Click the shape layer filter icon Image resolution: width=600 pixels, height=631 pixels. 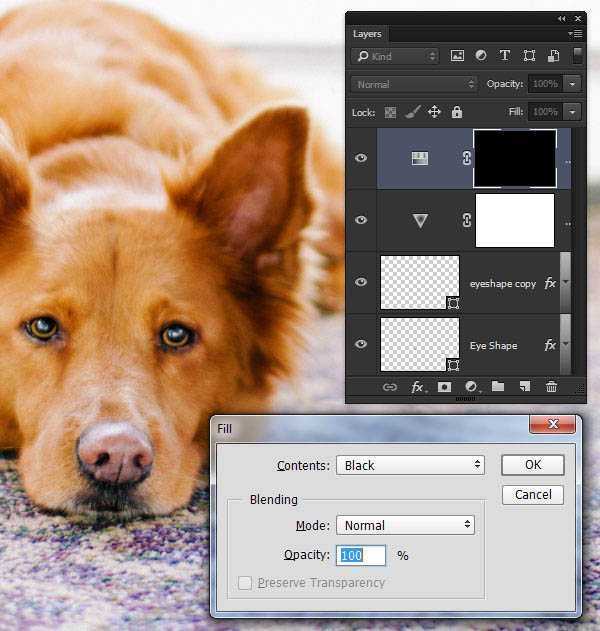(529, 56)
